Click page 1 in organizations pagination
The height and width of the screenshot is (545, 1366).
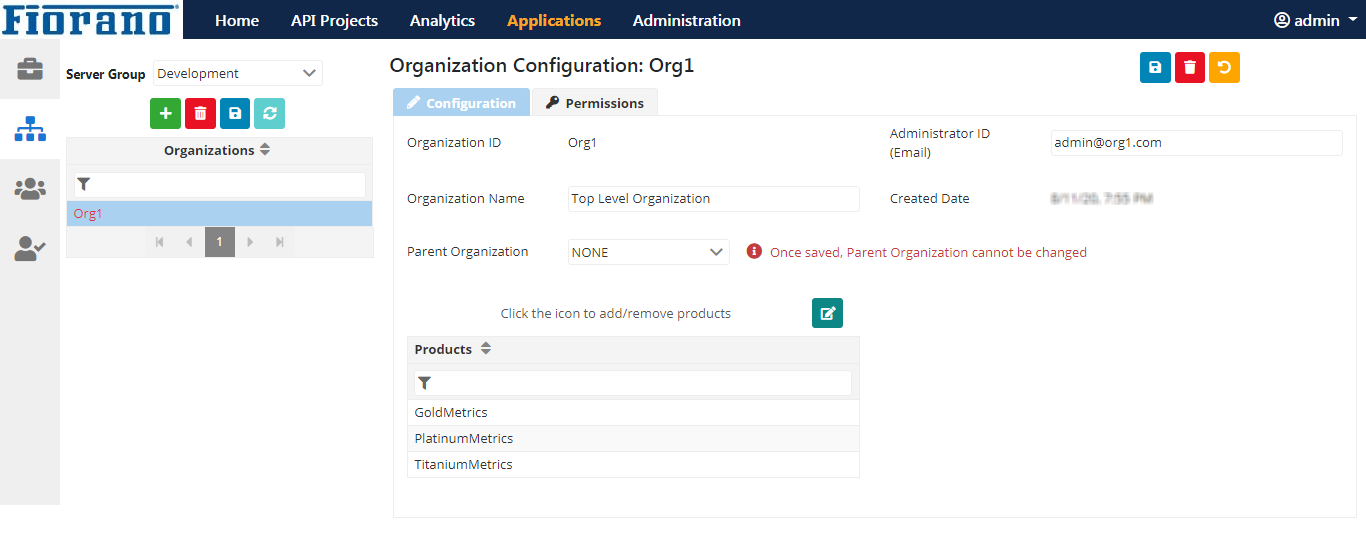219,242
